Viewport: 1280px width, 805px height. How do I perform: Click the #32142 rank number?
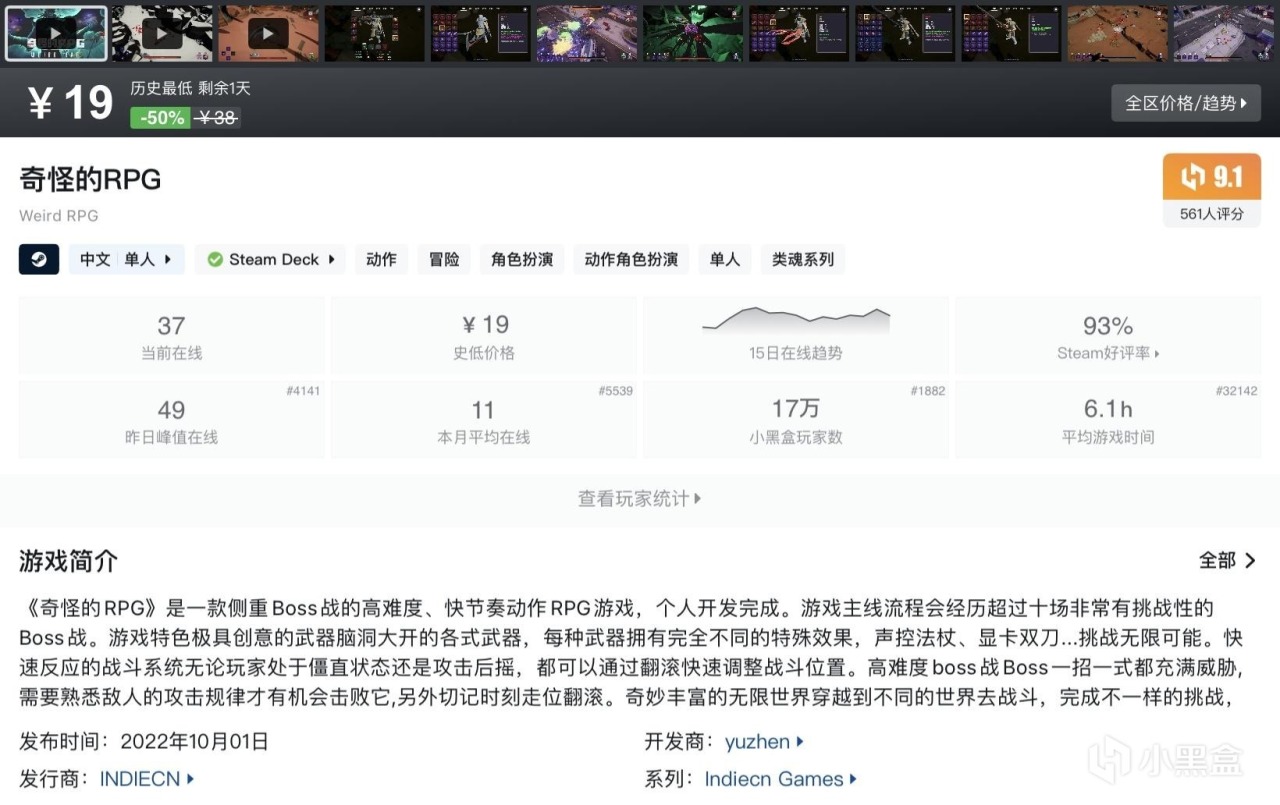coord(1237,391)
